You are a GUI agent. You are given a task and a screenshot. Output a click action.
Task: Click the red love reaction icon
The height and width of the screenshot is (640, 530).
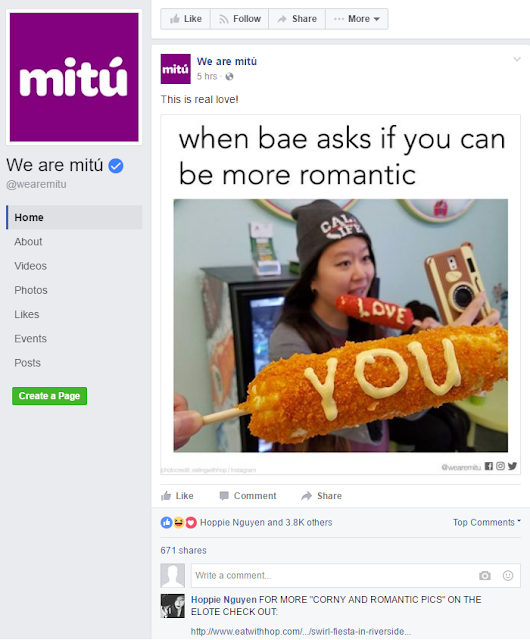[191, 522]
